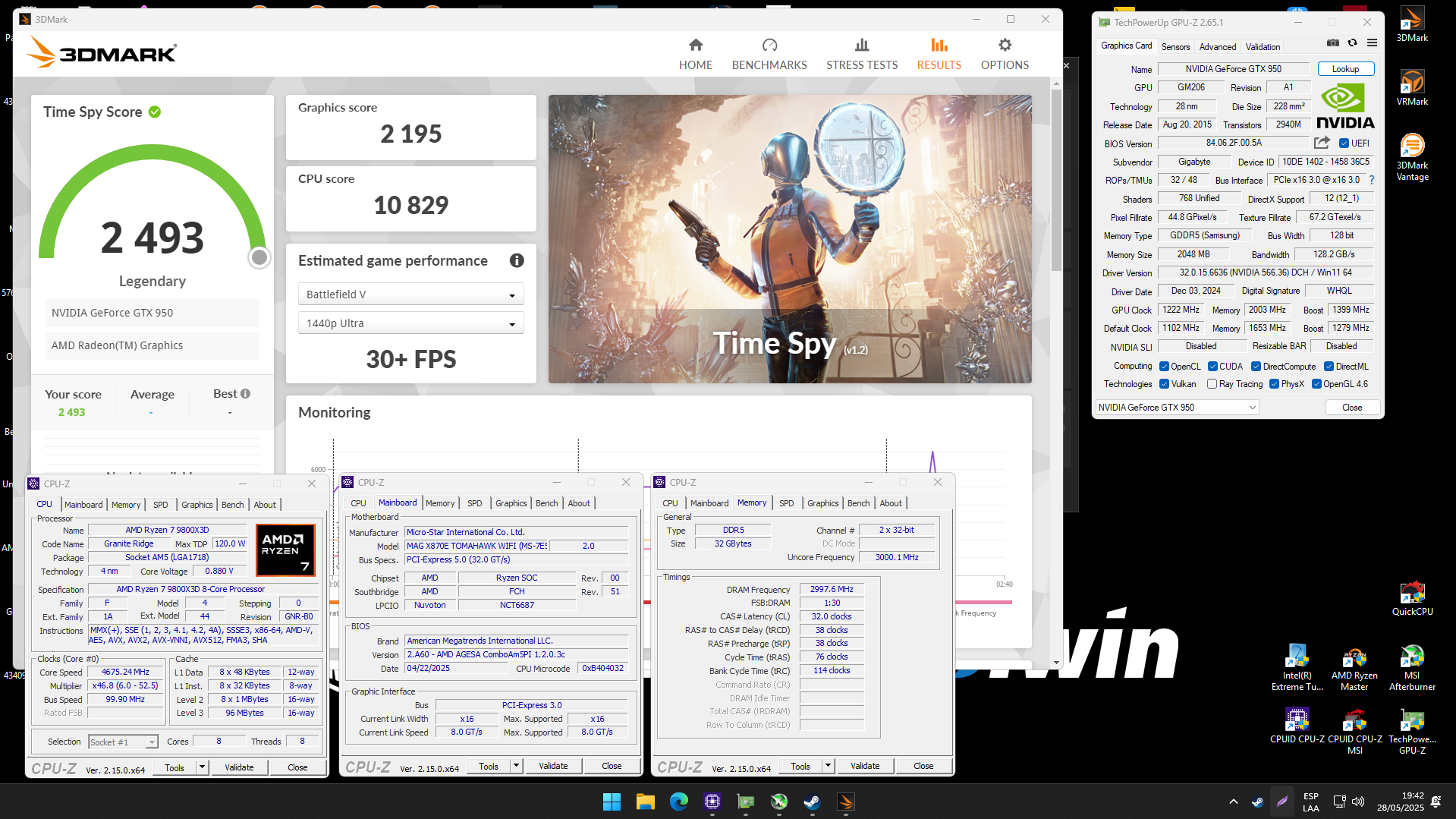
Task: Select SPD tab in the Mainboard CPU-Z window
Action: click(x=474, y=503)
